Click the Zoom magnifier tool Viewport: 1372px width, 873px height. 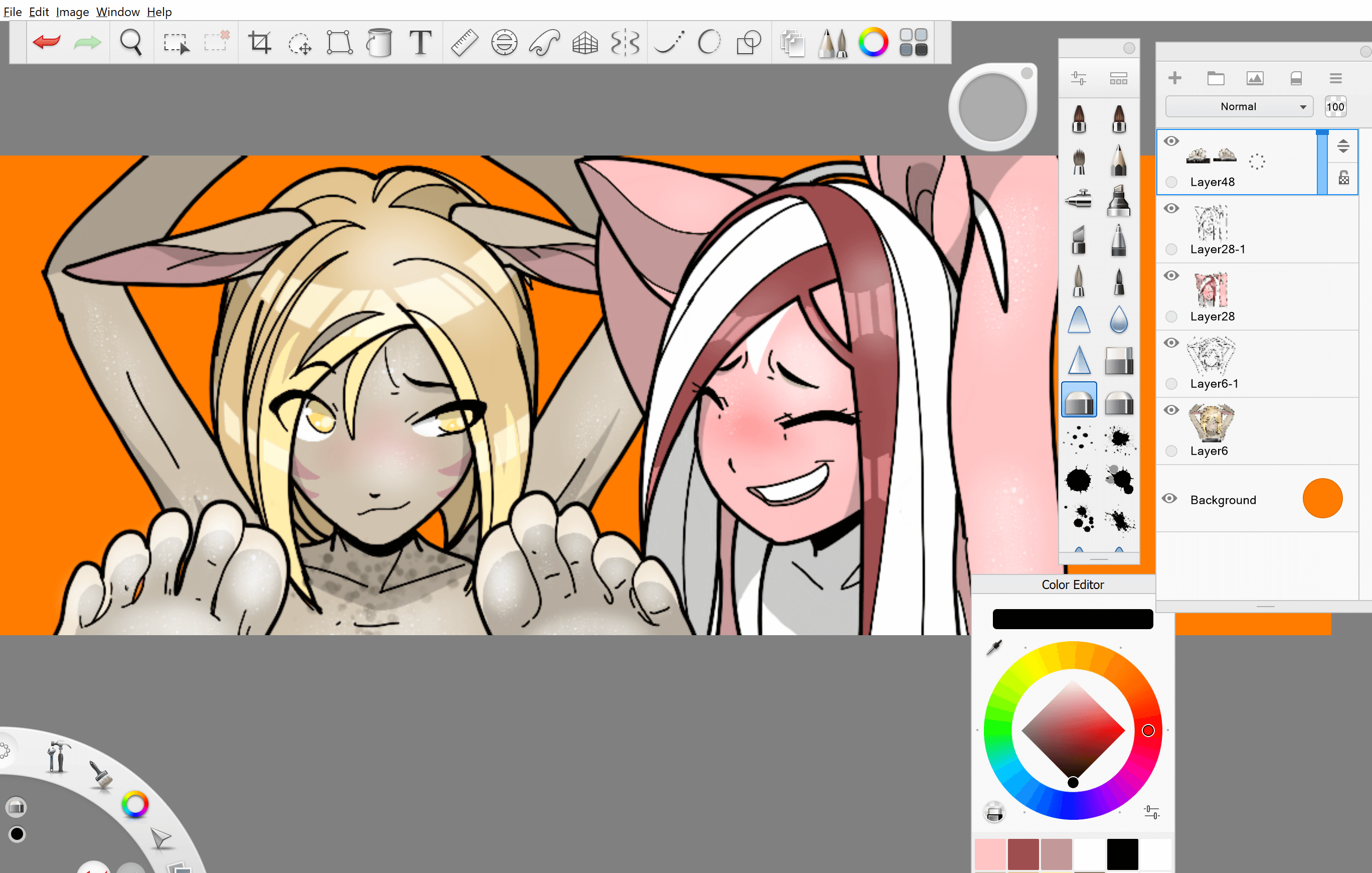click(x=131, y=43)
